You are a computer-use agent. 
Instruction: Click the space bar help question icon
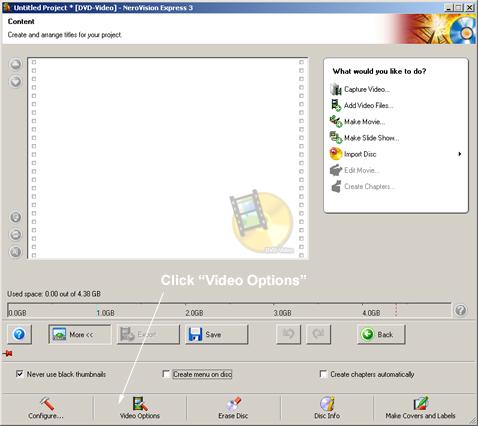click(x=461, y=310)
